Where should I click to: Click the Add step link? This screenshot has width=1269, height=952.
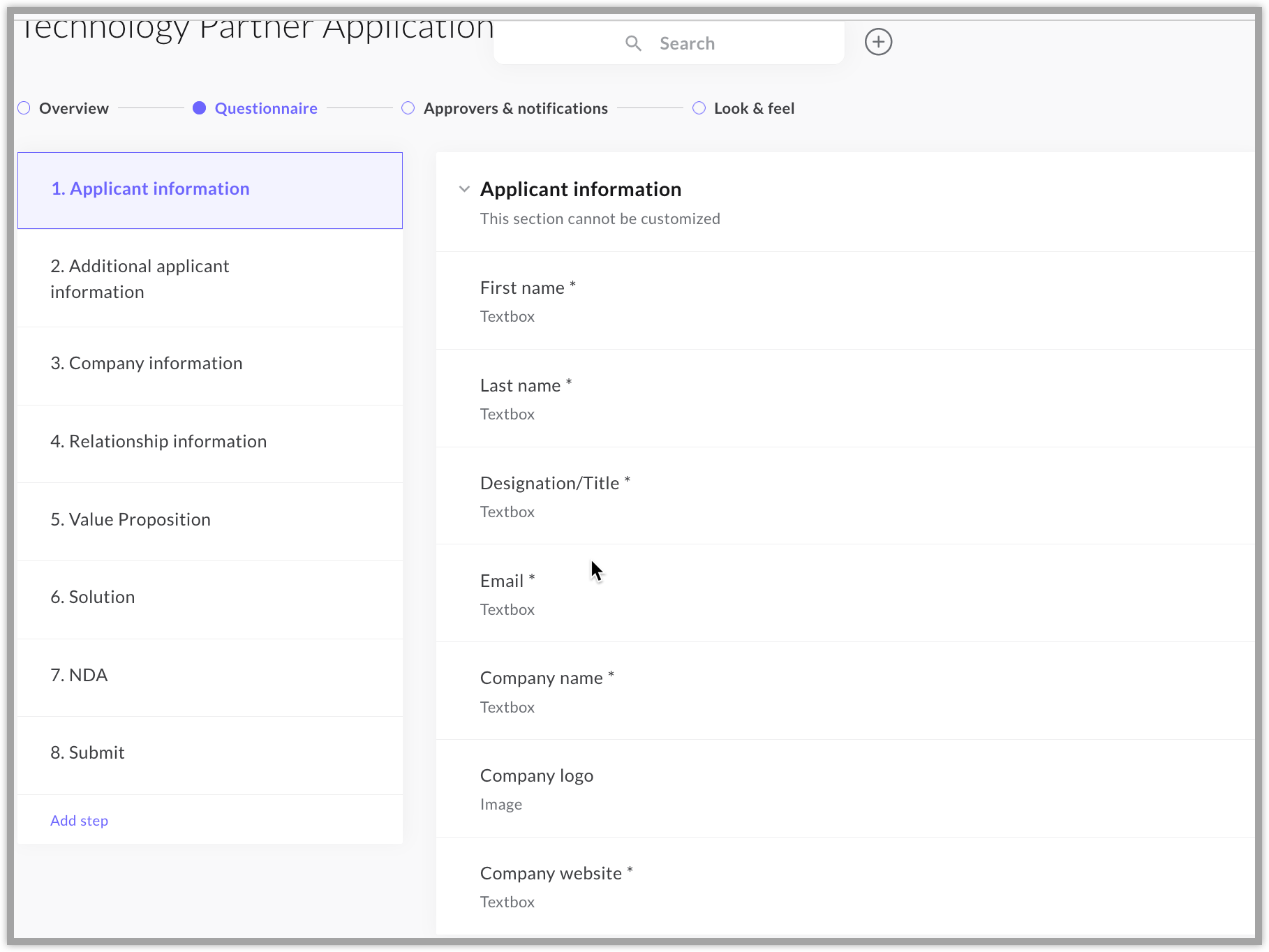79,821
